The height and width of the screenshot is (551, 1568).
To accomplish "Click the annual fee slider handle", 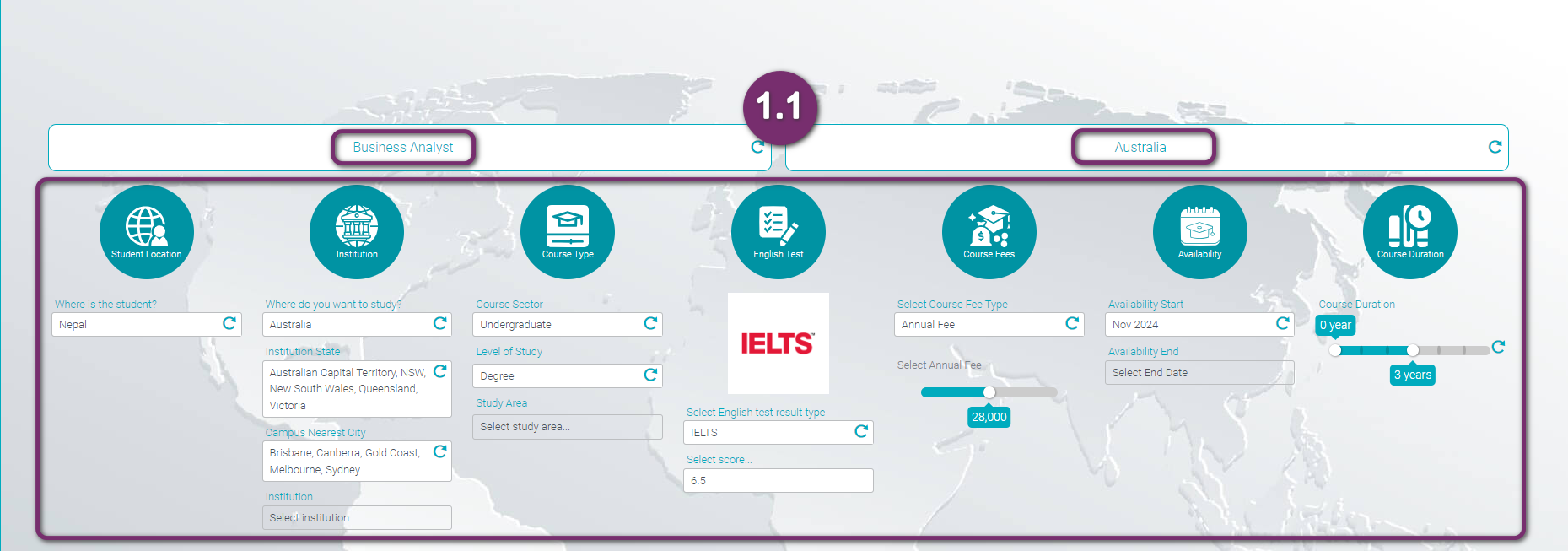I will pos(989,392).
